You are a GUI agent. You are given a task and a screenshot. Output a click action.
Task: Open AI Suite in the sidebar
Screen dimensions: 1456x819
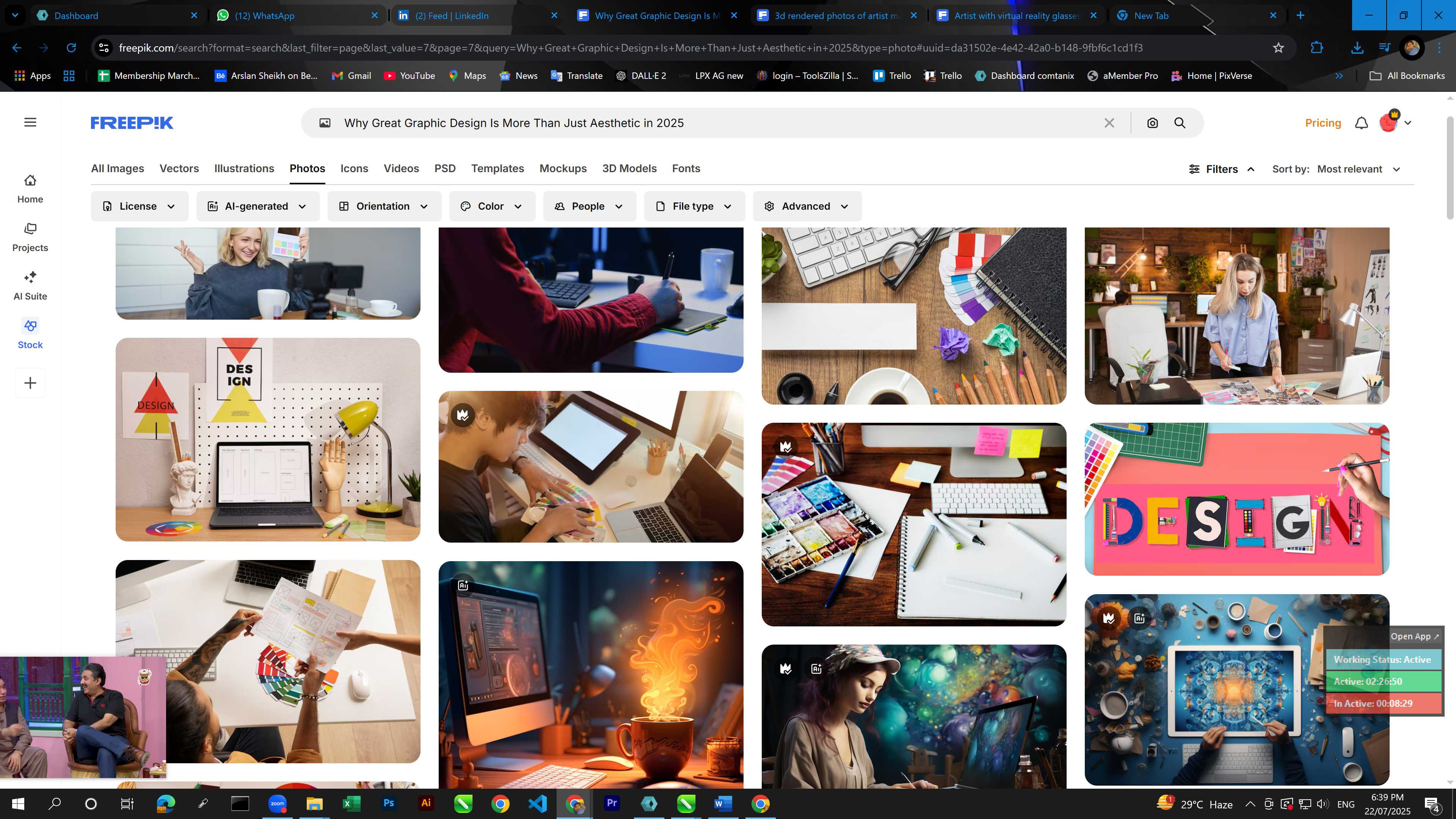pyautogui.click(x=30, y=286)
